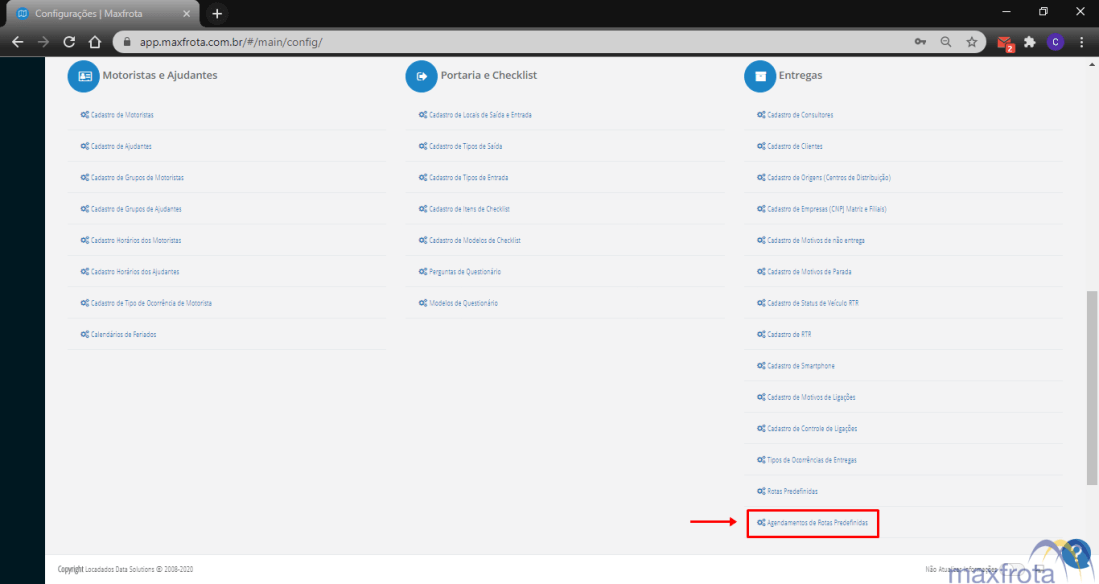This screenshot has width=1099, height=584.
Task: Open Agendamentos de Rotas Predefinidas
Action: click(x=816, y=523)
